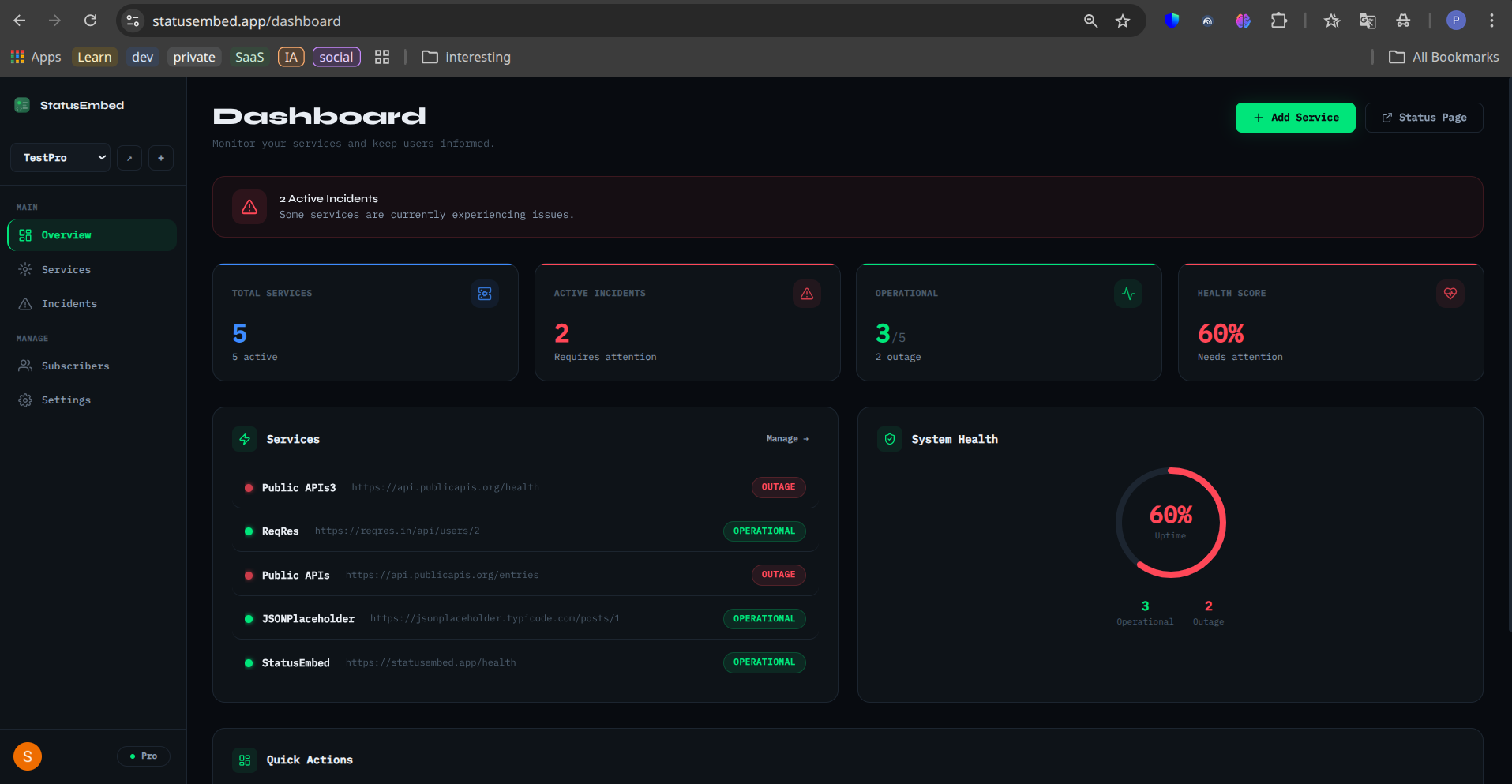Screen dimensions: 1512x784
Task: Click the OPERATIONAL badge for JSONPlaceholder
Action: [764, 619]
